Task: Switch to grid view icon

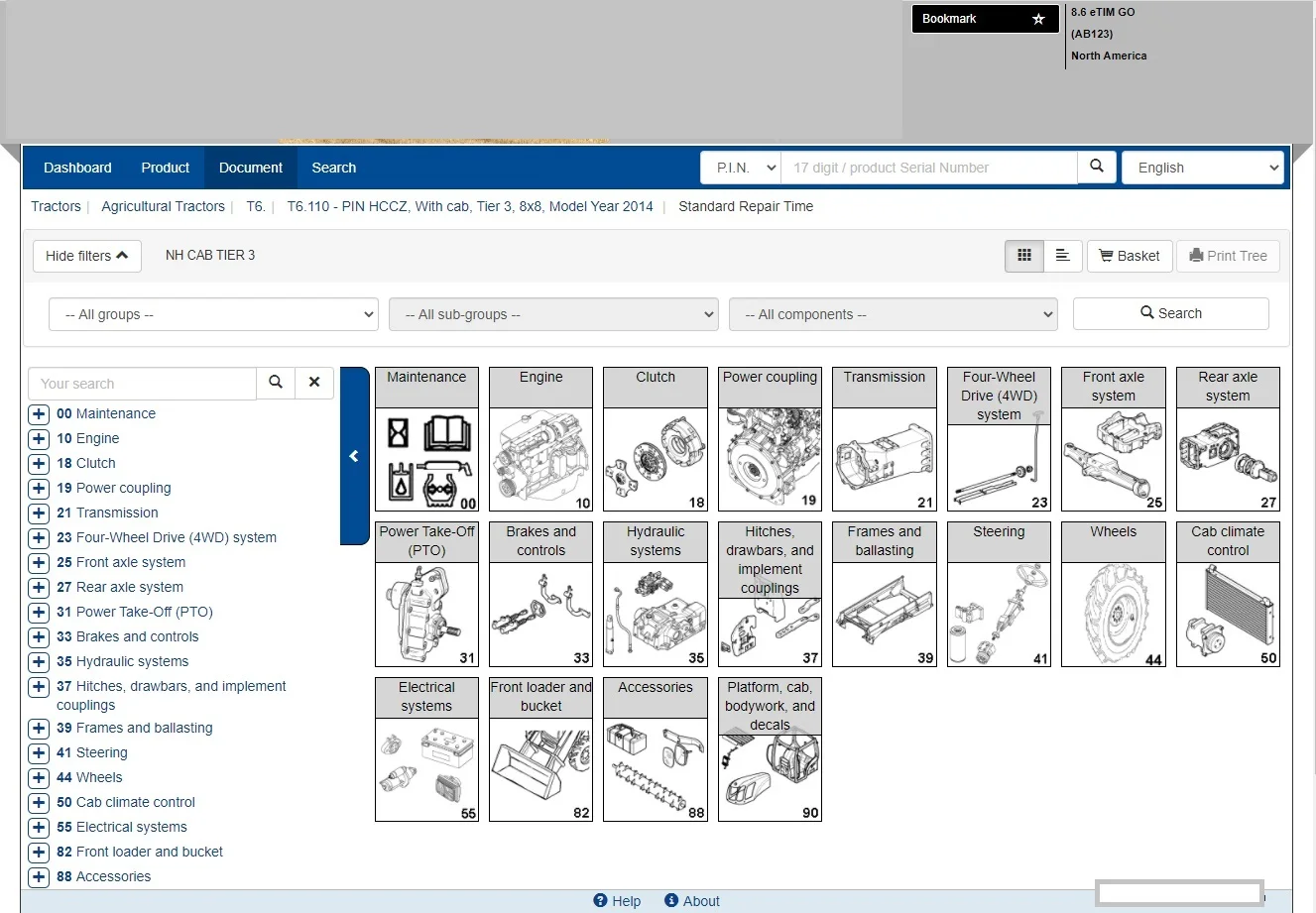Action: [x=1024, y=256]
